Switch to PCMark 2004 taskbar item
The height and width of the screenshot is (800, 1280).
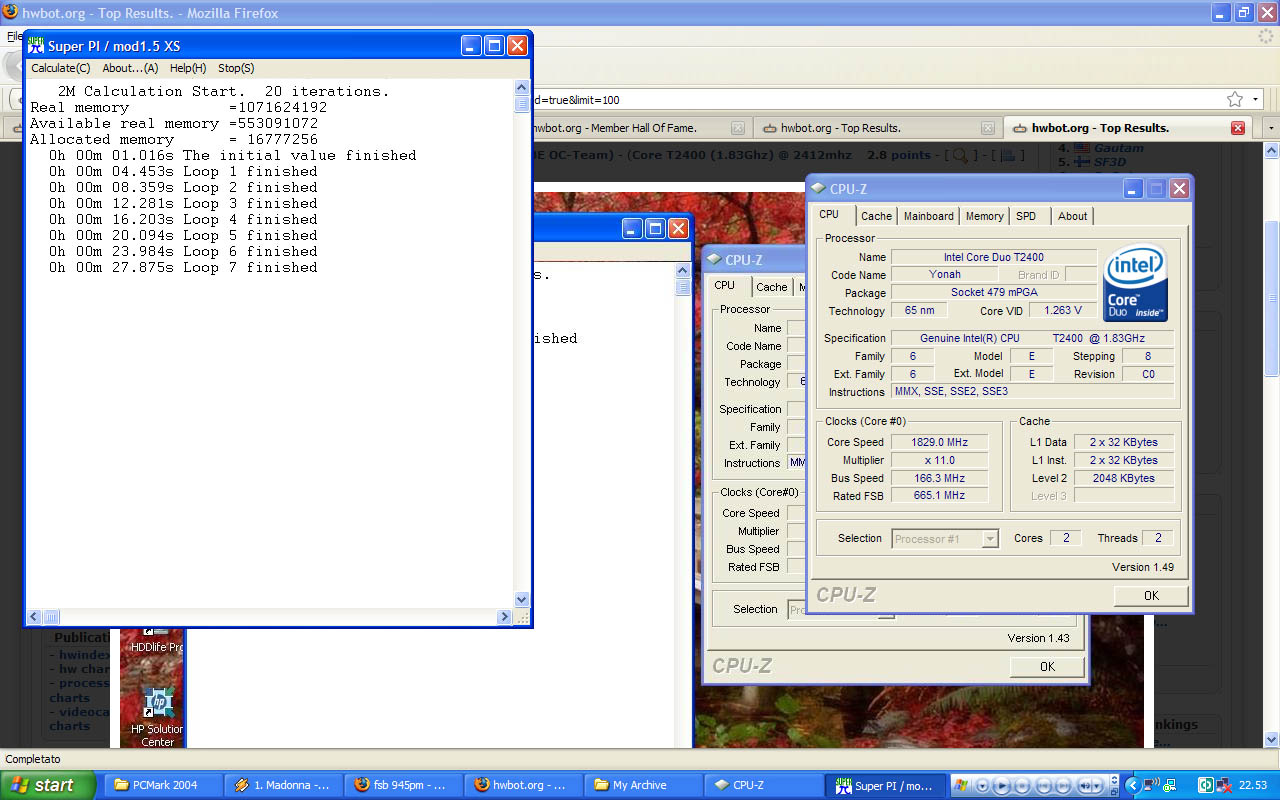click(163, 785)
